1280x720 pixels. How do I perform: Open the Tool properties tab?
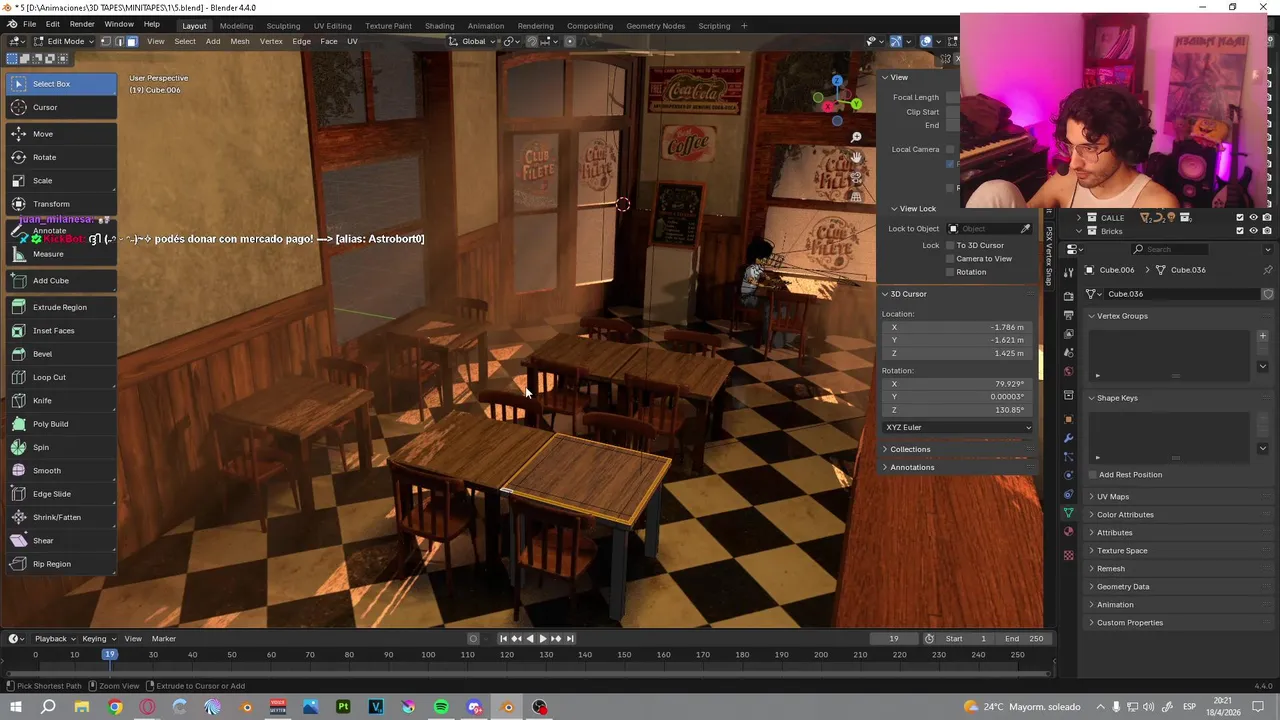click(x=1068, y=272)
